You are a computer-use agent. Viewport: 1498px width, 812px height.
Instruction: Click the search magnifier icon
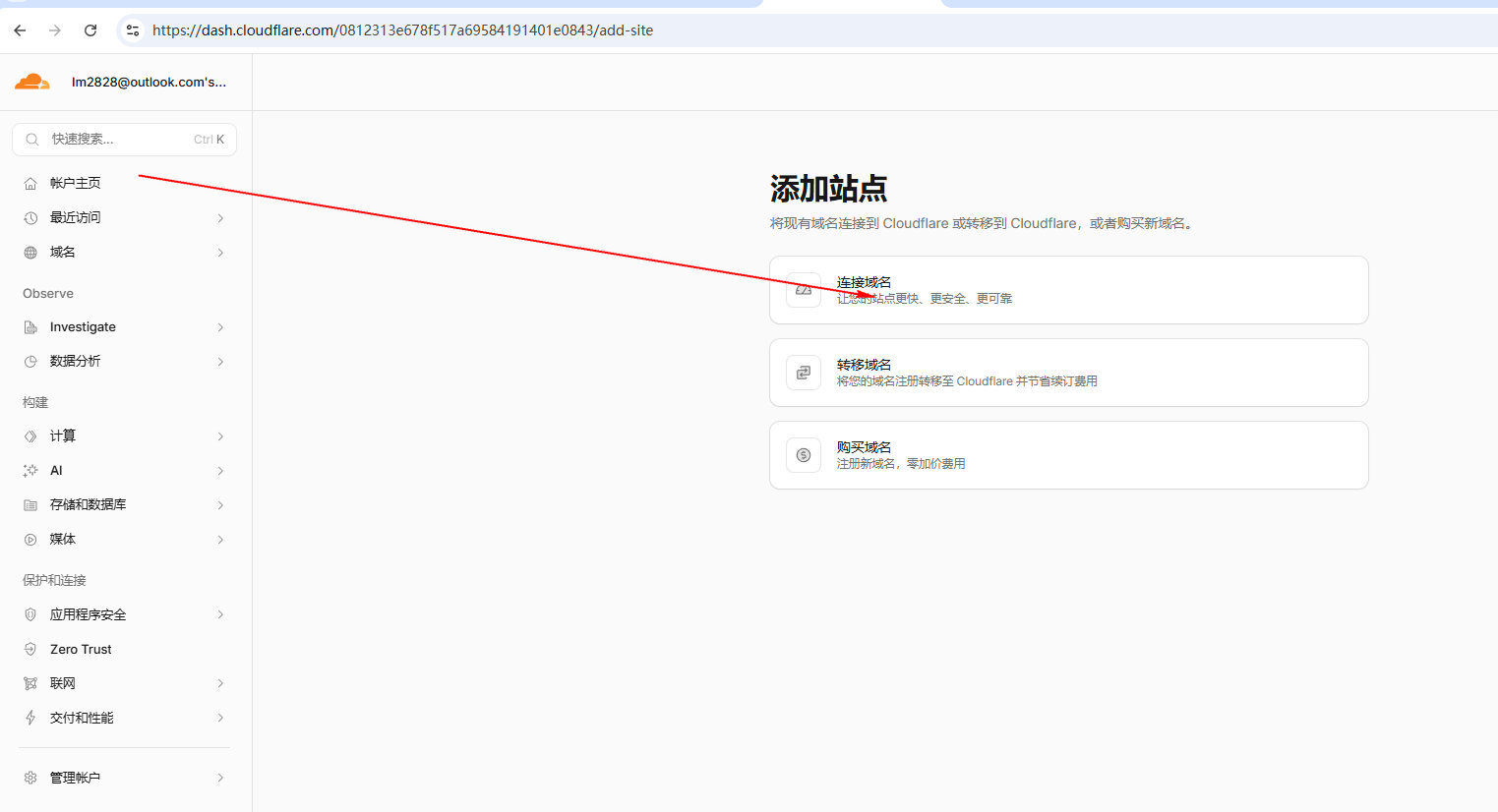[32, 140]
